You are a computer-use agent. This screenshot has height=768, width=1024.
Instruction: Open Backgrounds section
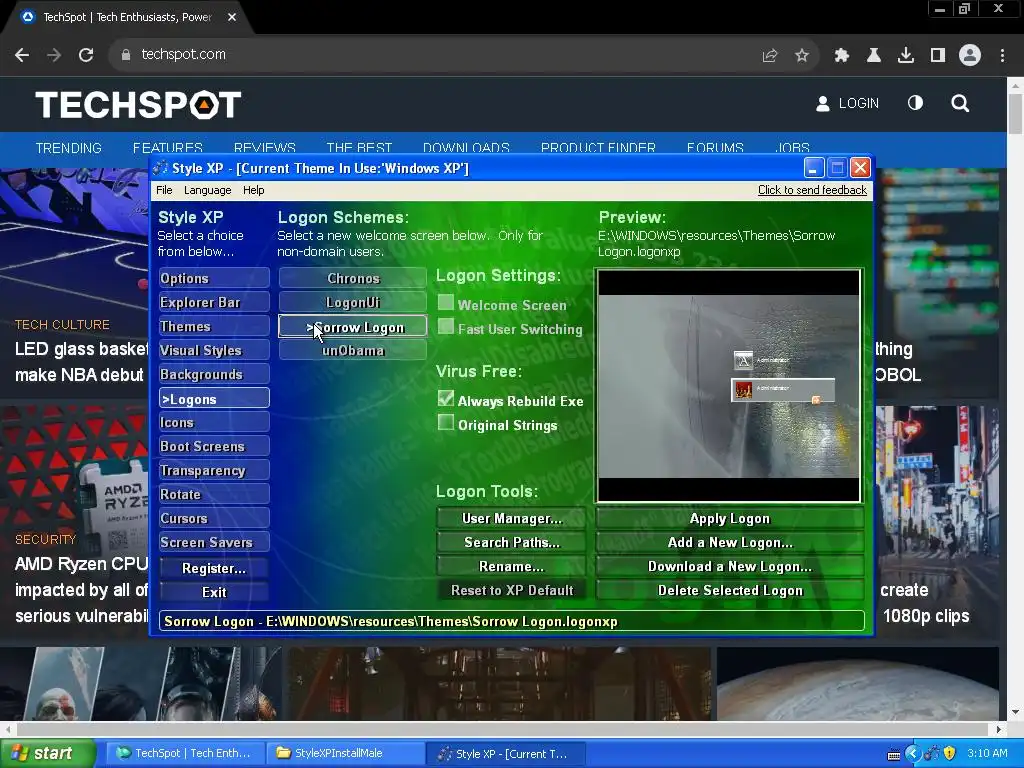pos(214,374)
